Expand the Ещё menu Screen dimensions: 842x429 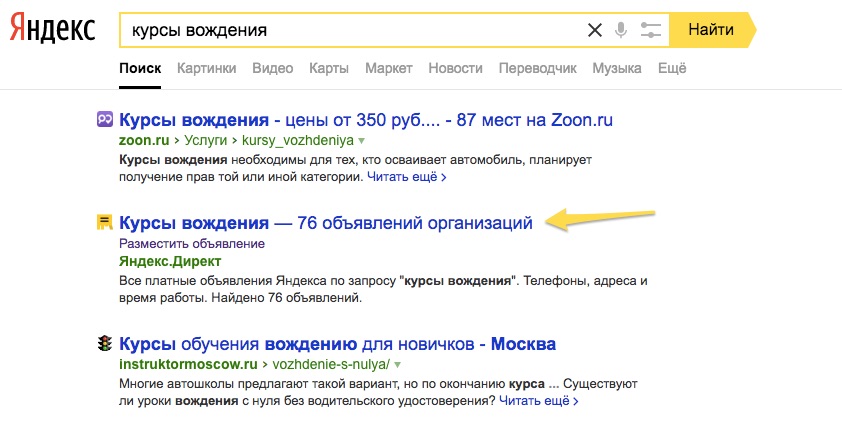pos(672,68)
